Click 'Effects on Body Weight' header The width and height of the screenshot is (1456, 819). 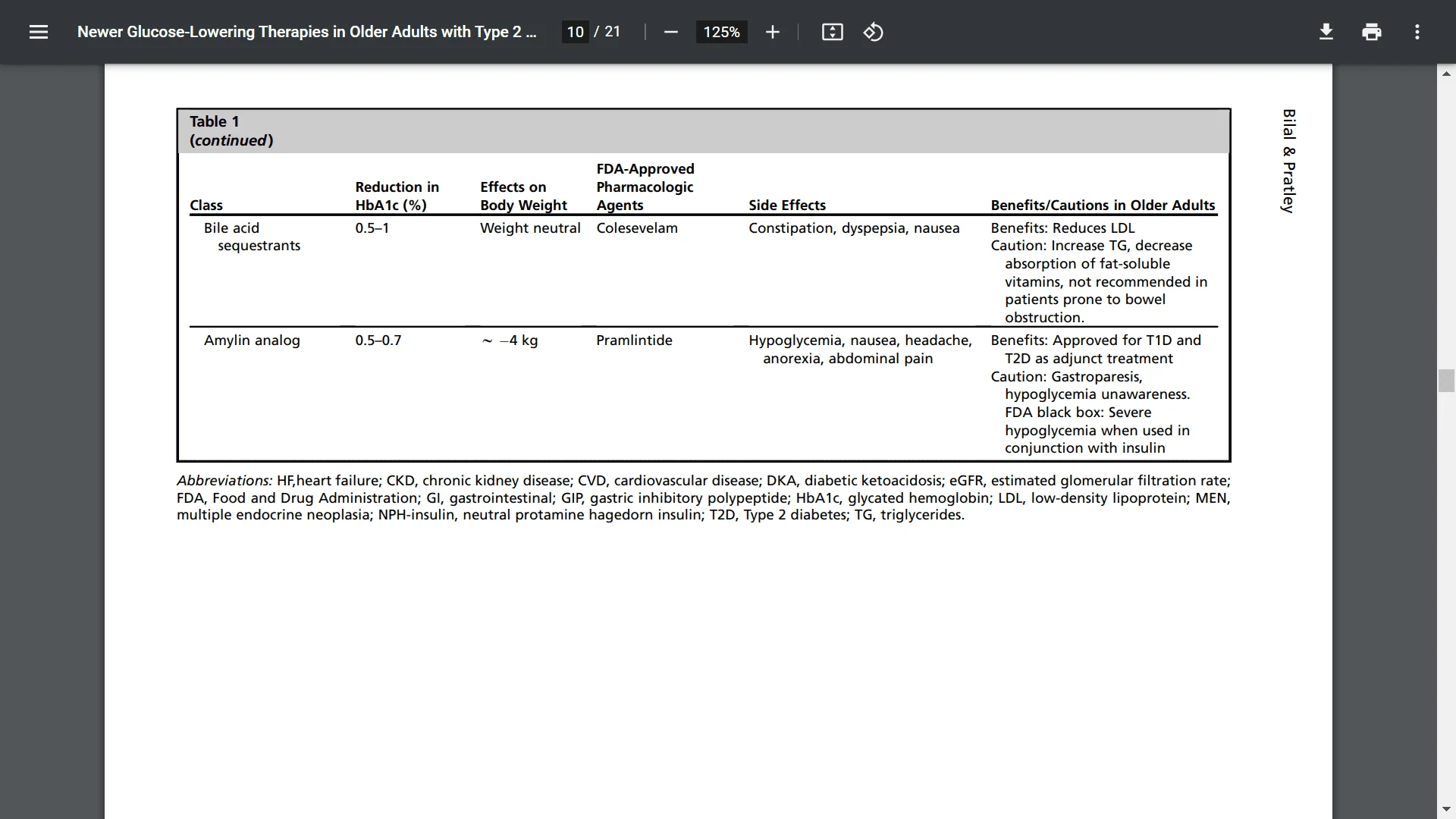523,196
